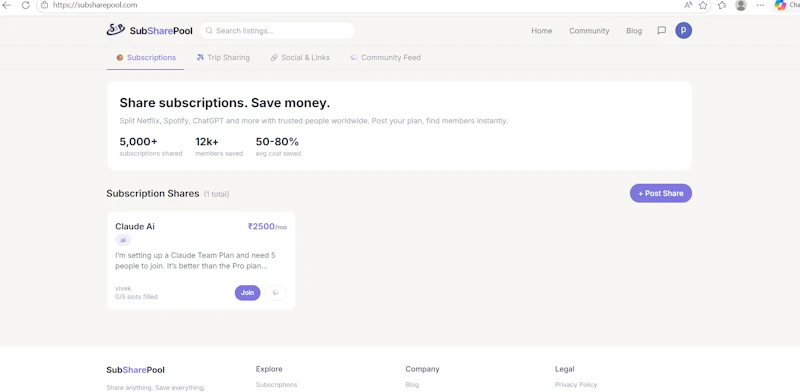Open the Privacy Policy link

click(576, 385)
